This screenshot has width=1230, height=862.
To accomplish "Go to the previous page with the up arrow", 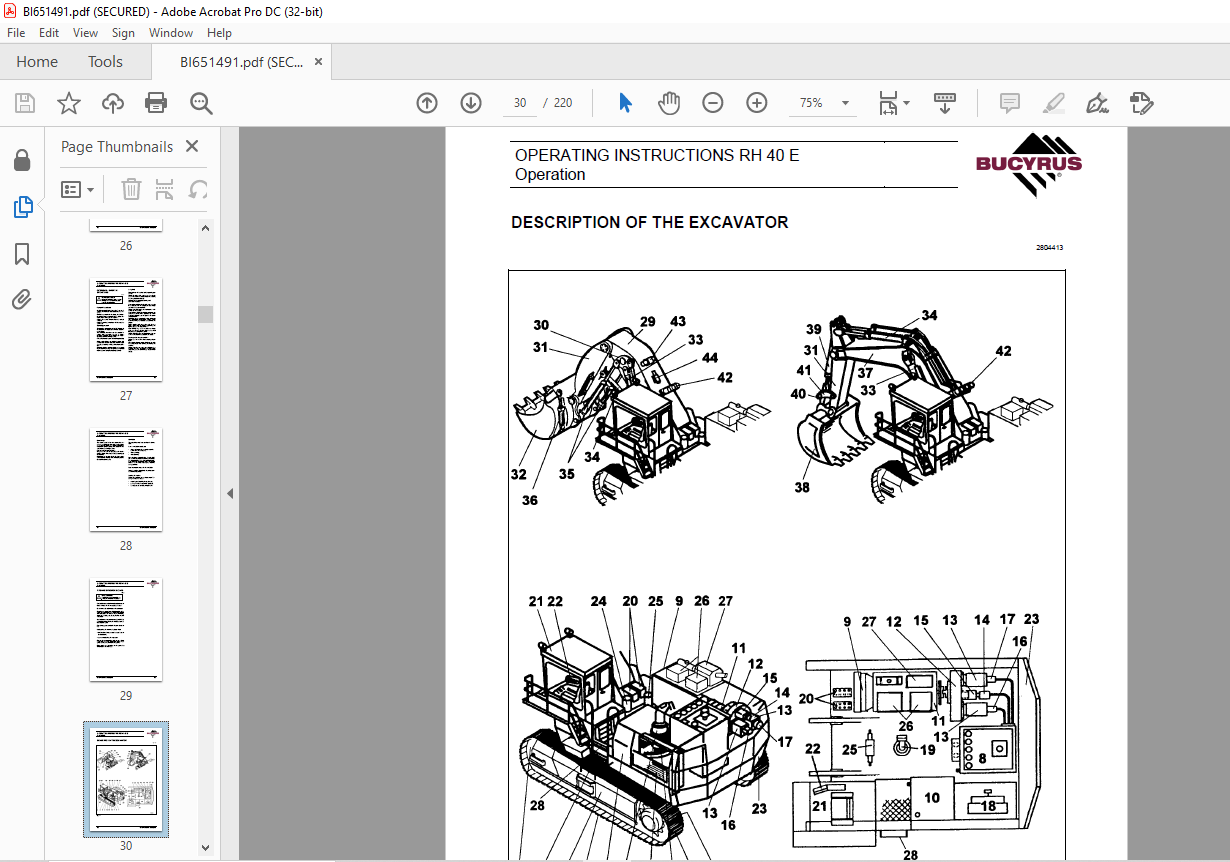I will click(x=427, y=103).
